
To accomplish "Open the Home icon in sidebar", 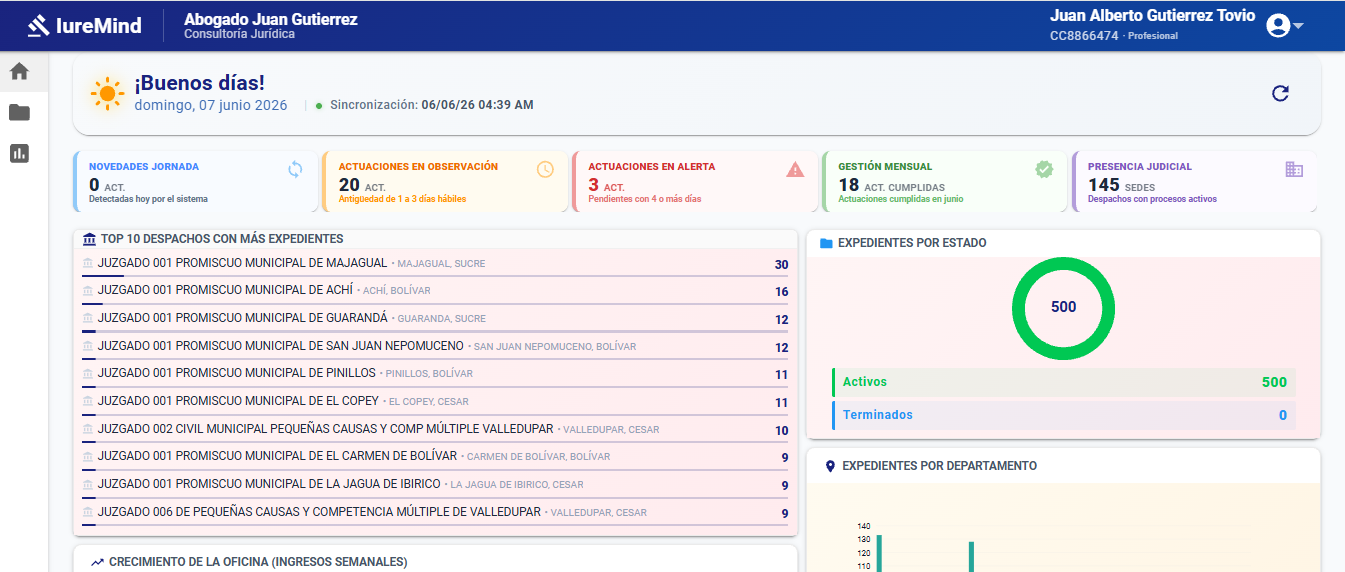I will point(19,71).
